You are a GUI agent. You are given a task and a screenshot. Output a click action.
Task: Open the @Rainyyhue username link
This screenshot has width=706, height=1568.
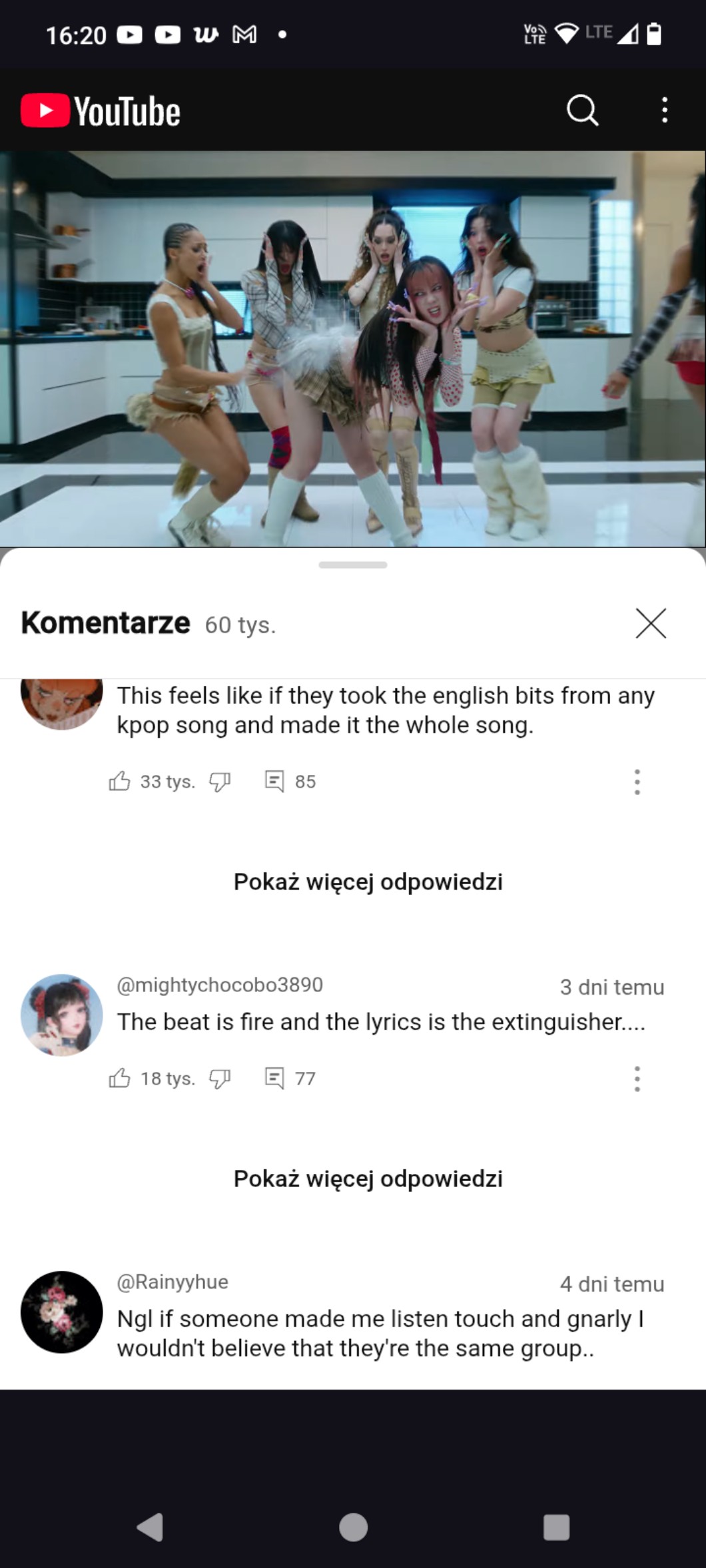click(173, 1282)
